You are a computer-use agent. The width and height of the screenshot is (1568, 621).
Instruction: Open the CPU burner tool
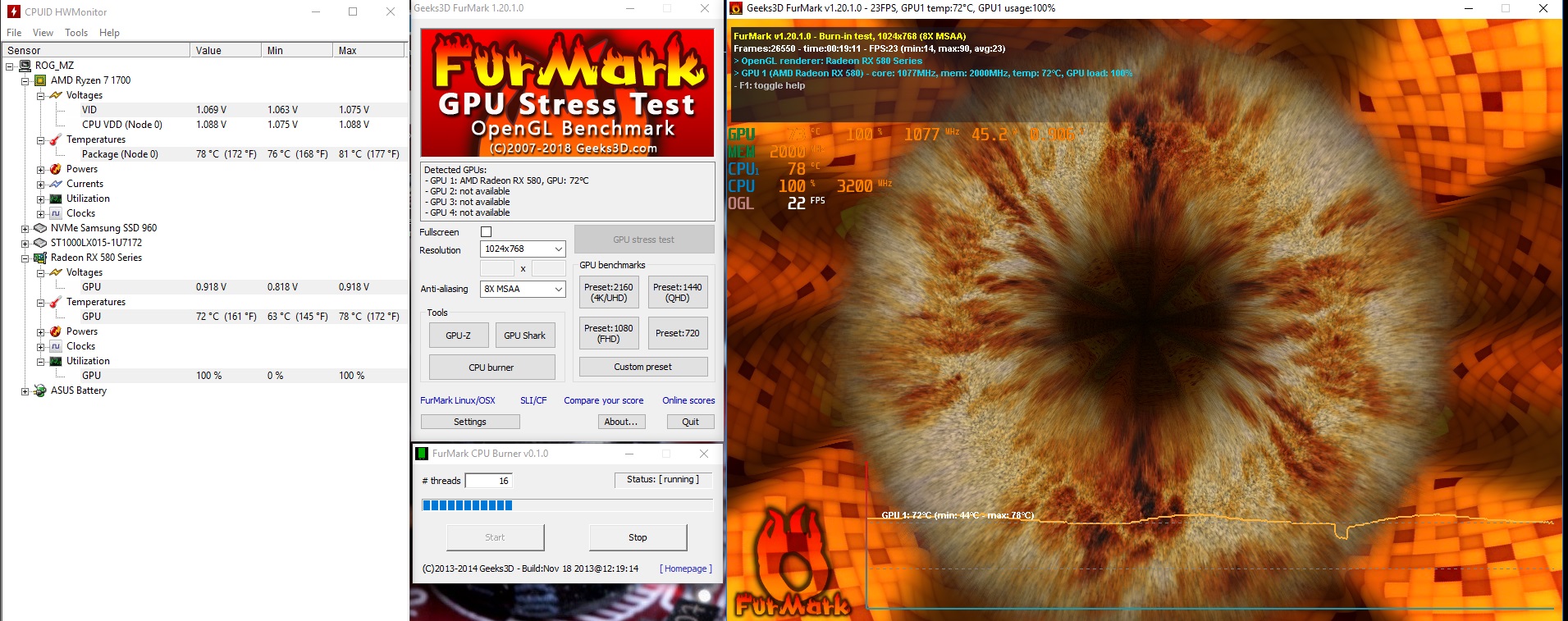click(x=491, y=368)
